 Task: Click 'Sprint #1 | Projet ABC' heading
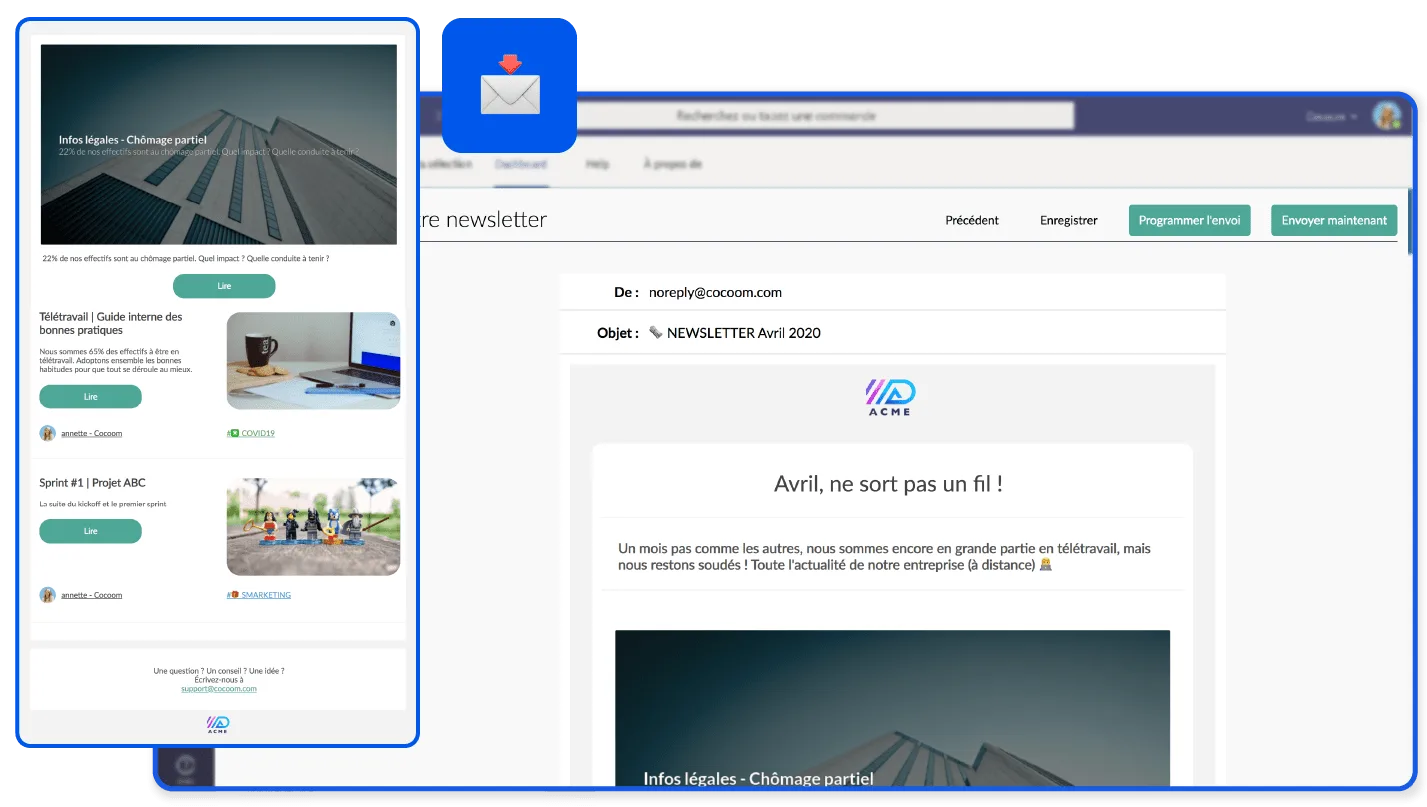click(x=92, y=483)
